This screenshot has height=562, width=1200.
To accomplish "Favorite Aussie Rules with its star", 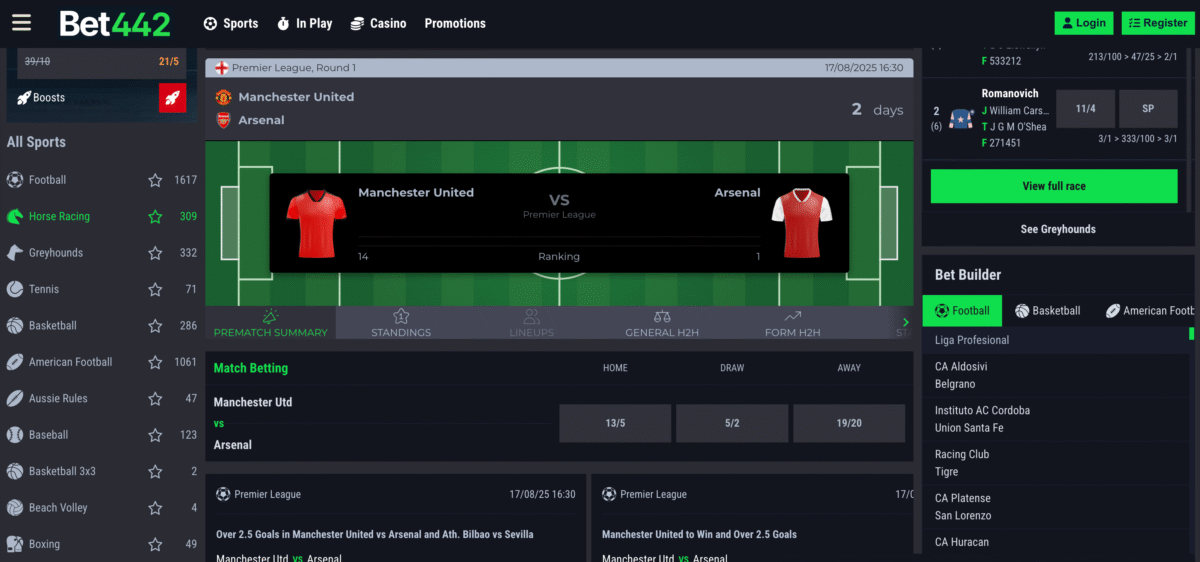I will click(155, 398).
